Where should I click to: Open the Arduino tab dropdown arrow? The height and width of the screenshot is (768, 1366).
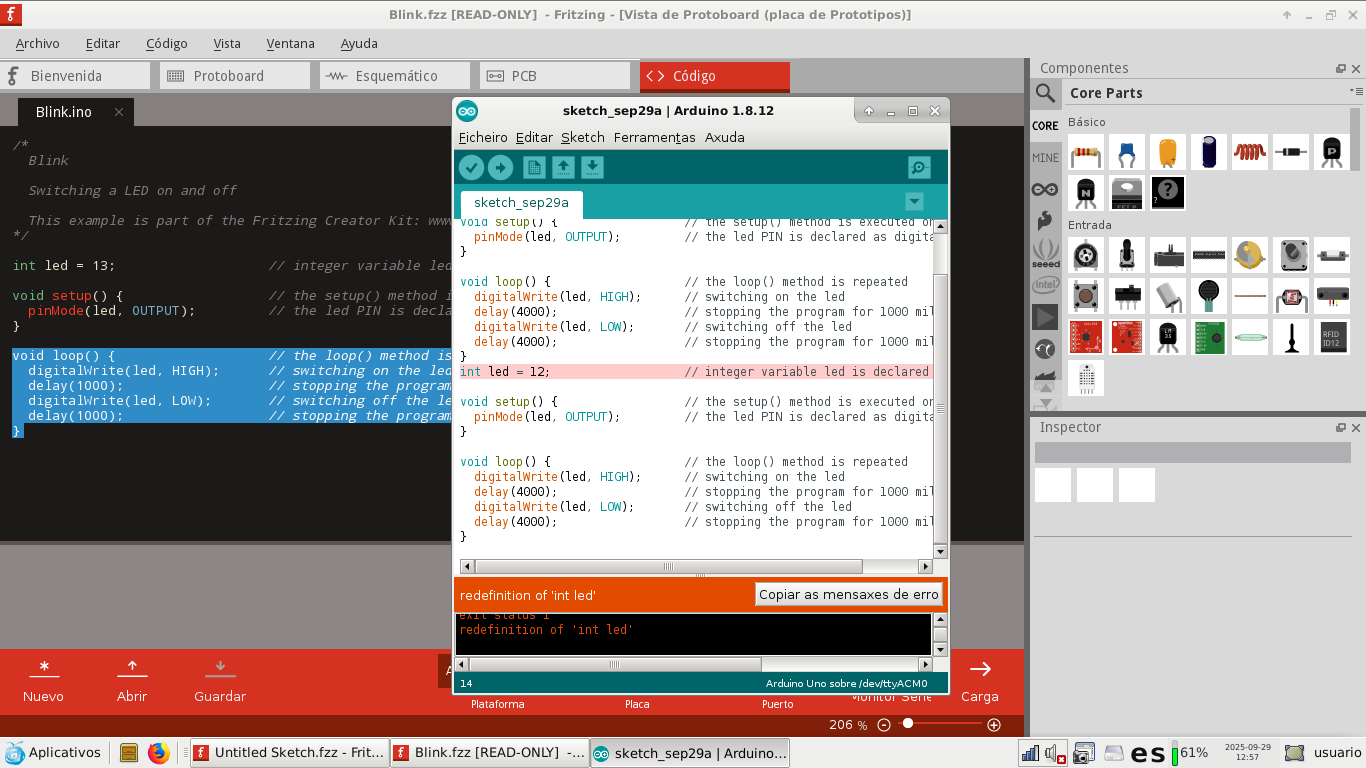point(913,200)
